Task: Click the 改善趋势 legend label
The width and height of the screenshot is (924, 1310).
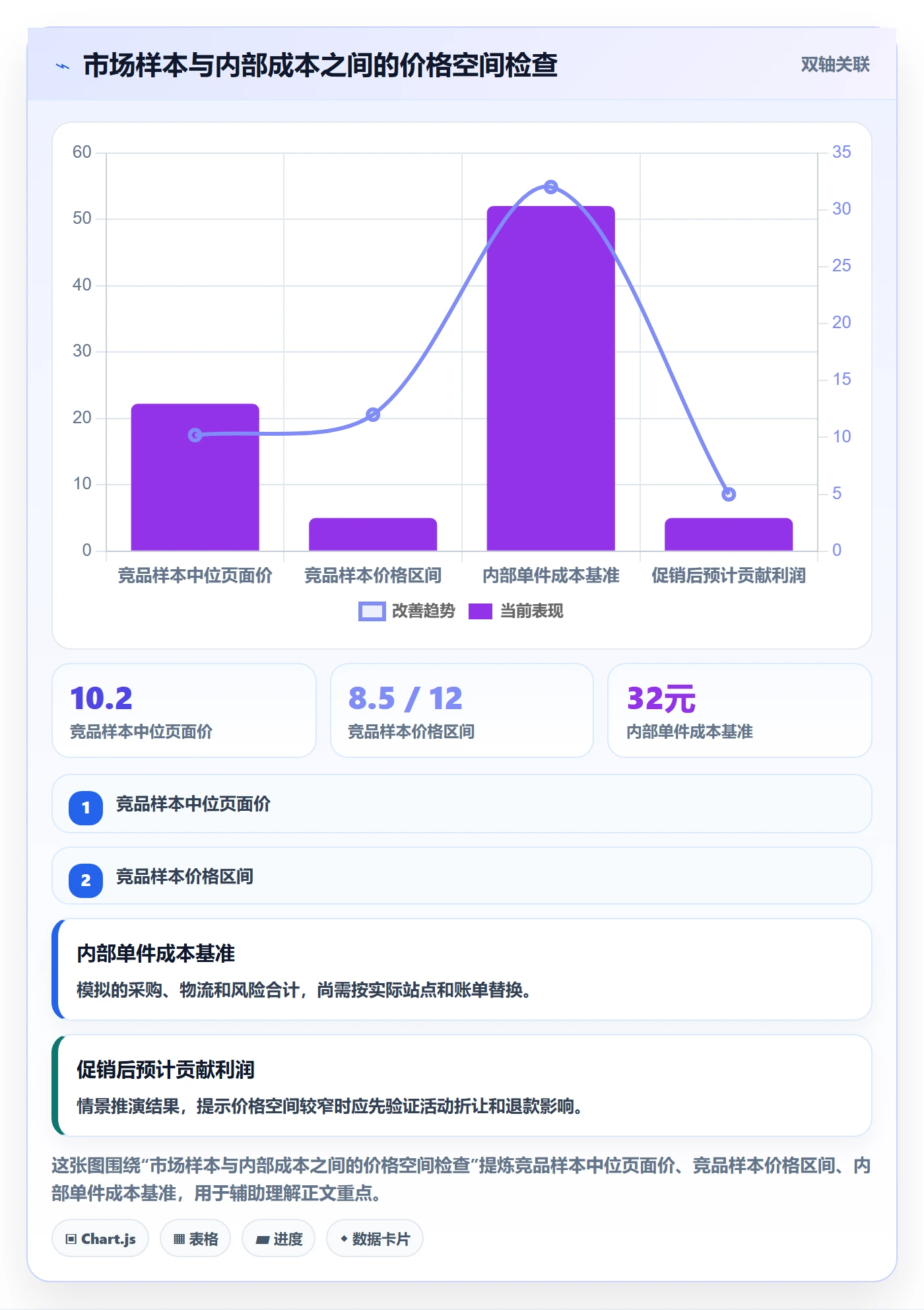Action: [423, 611]
